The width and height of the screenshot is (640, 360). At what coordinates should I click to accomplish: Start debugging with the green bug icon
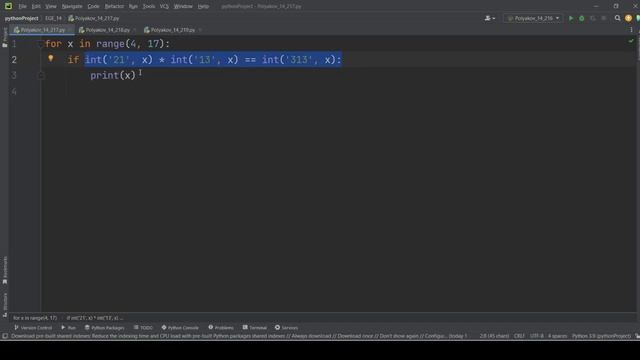[x=582, y=18]
